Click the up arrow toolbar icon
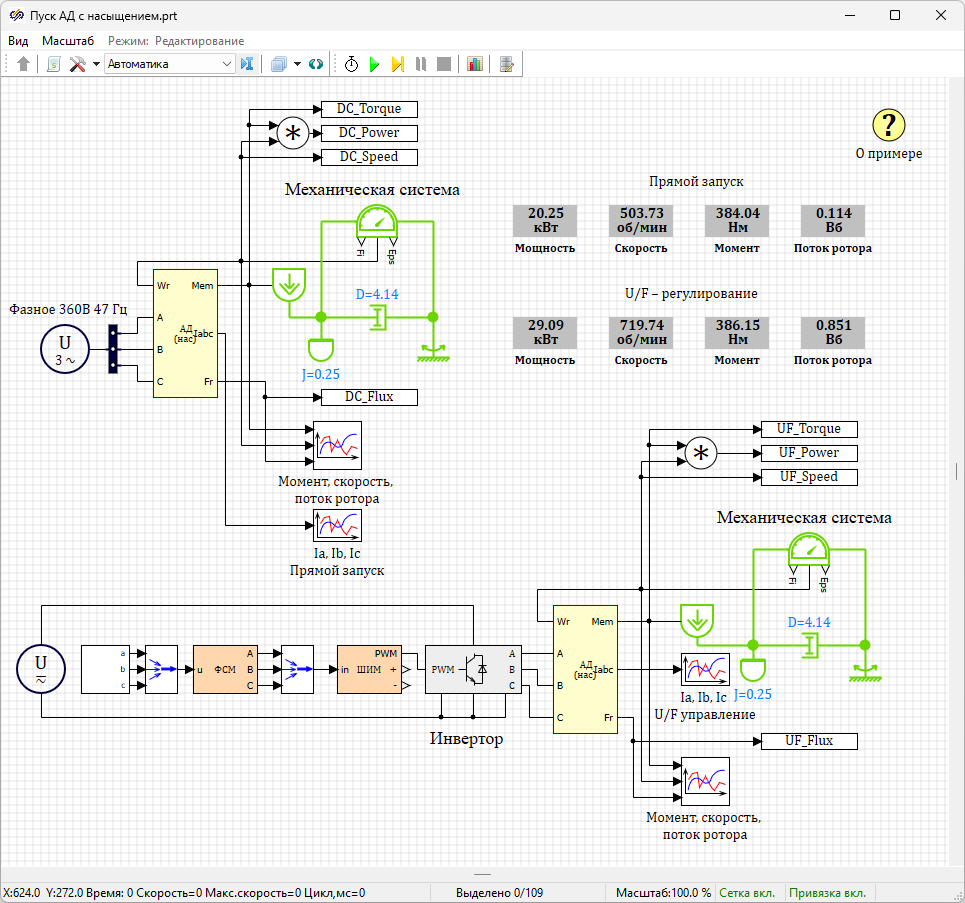965x903 pixels. point(24,64)
